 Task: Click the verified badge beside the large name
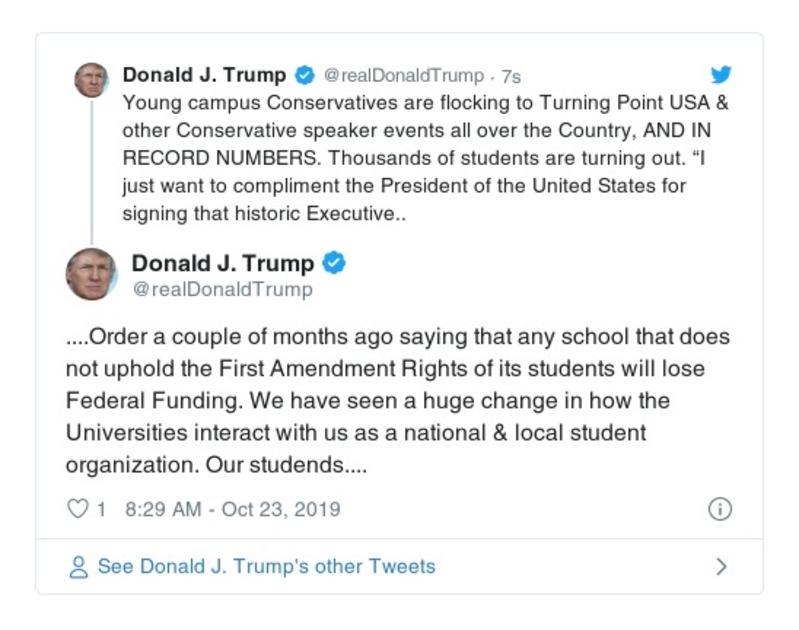[335, 263]
